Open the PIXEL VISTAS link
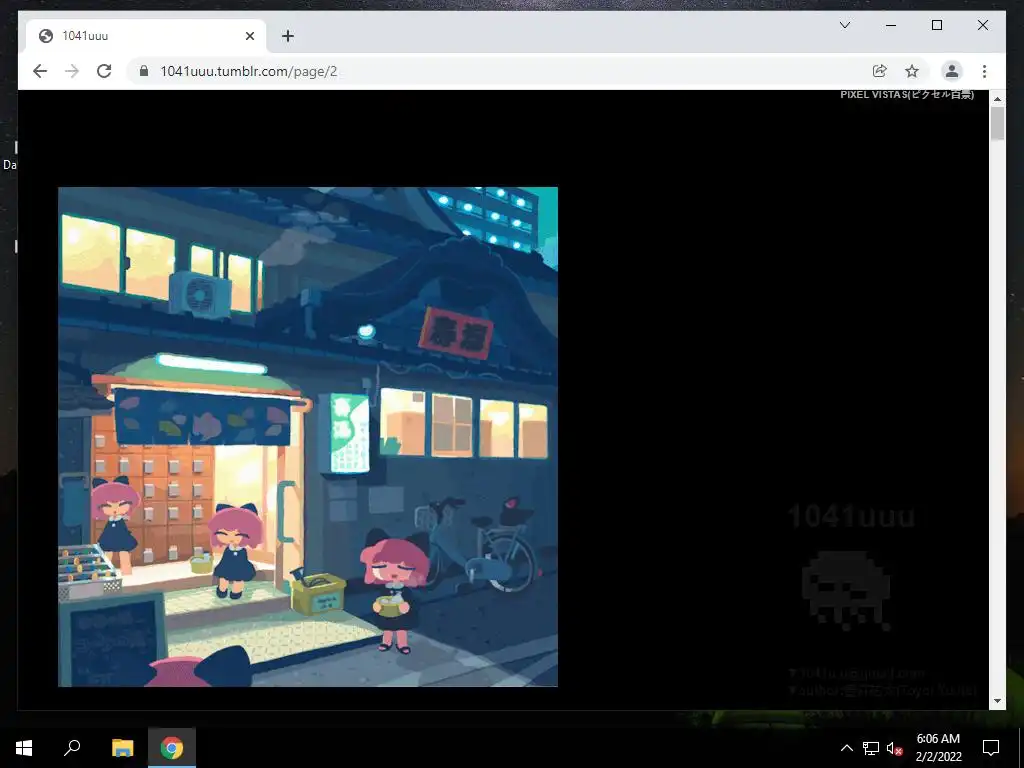The image size is (1024, 768). (x=907, y=95)
